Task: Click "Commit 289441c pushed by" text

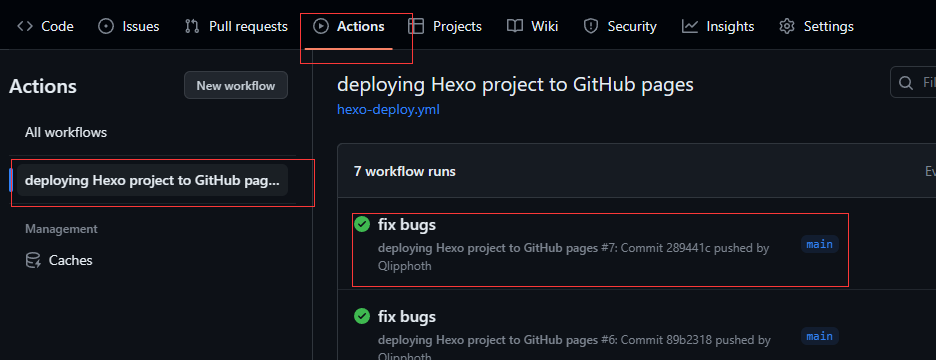Action: tap(695, 248)
